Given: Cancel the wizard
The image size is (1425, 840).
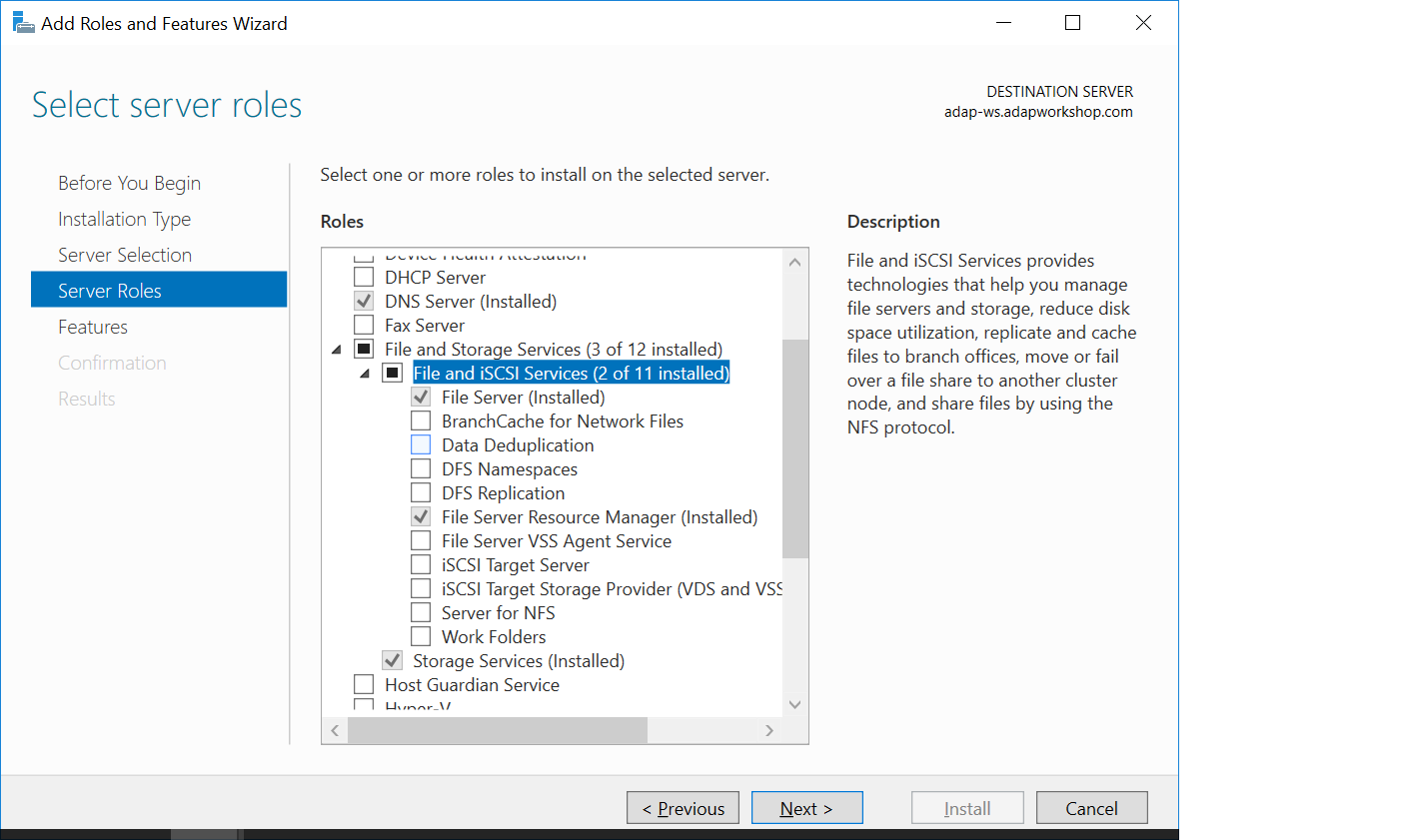Looking at the screenshot, I should click(x=1091, y=808).
